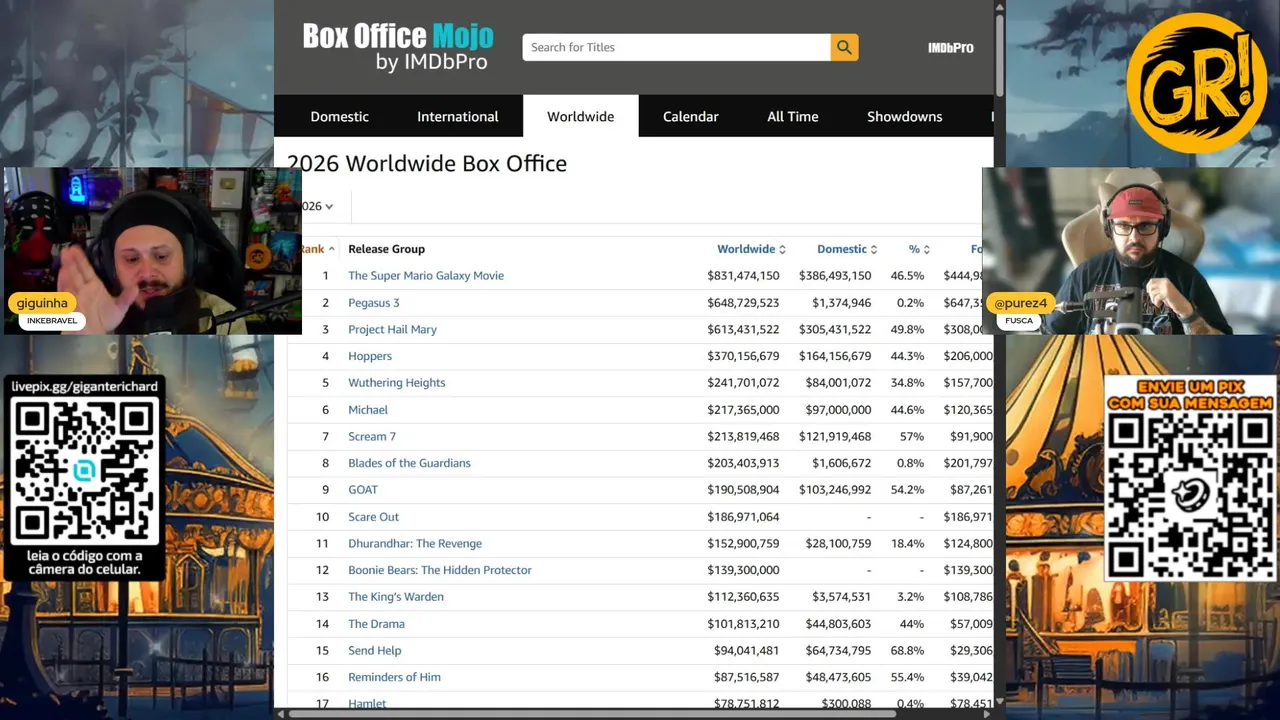This screenshot has height=720, width=1280.
Task: Click worldwide gross $648,729,523
Action: click(x=743, y=303)
